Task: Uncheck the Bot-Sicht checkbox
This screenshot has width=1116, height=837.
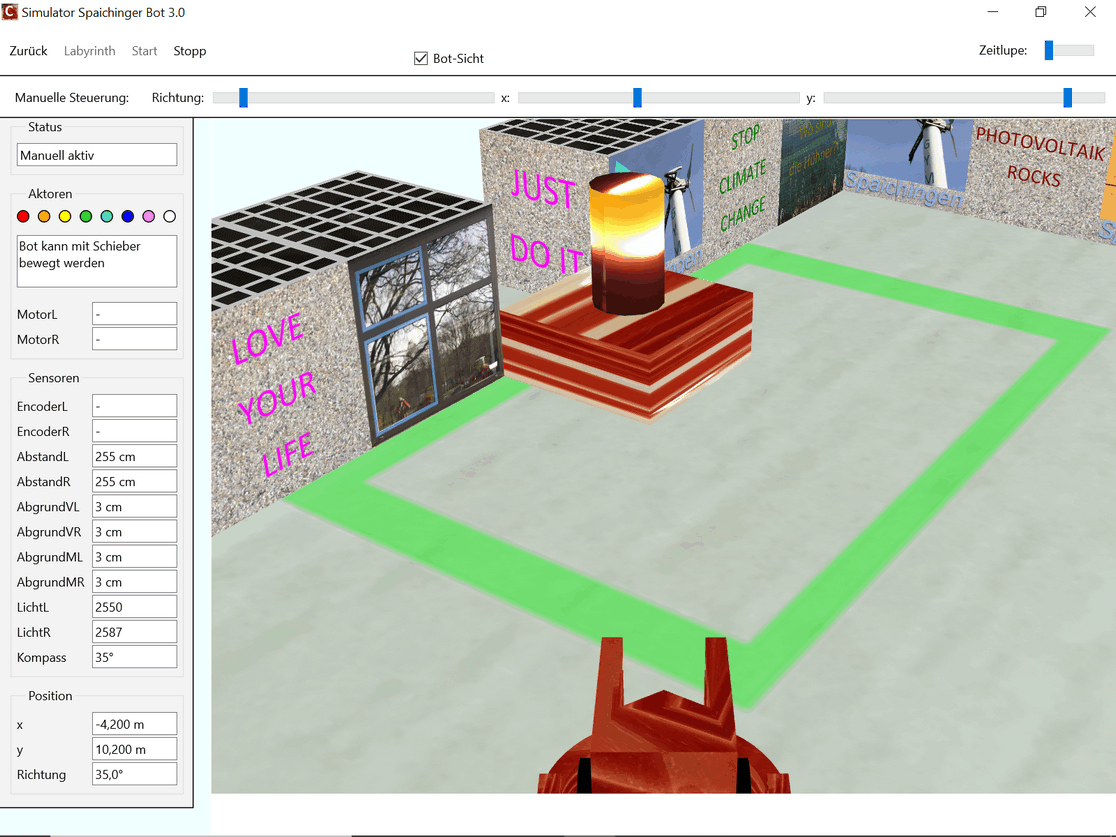Action: click(421, 59)
